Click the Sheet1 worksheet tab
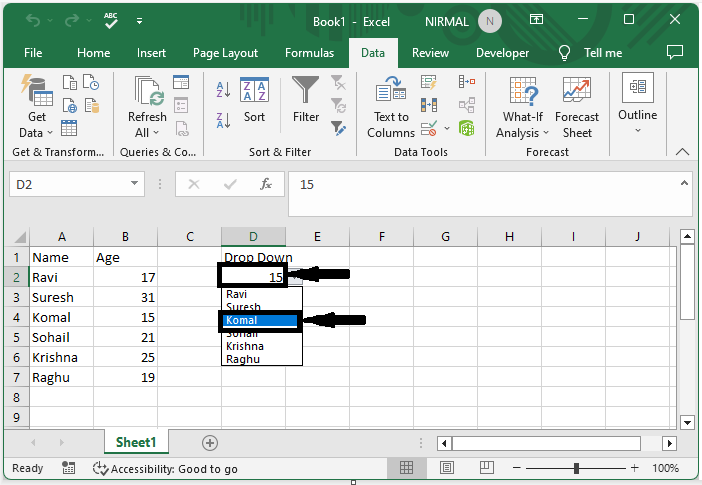Image resolution: width=702 pixels, height=485 pixels. [x=136, y=442]
